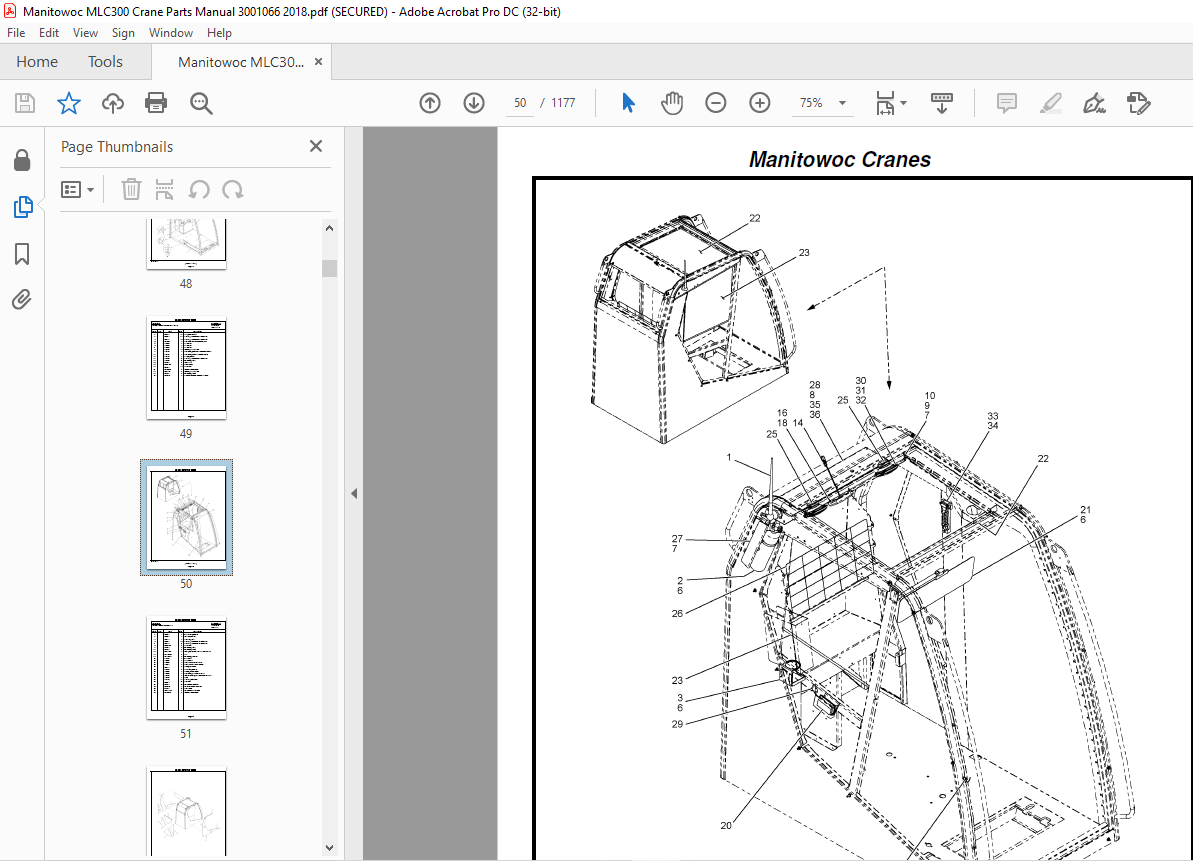Click the fit page scrolling icon
The height and width of the screenshot is (861, 1193).
[885, 103]
